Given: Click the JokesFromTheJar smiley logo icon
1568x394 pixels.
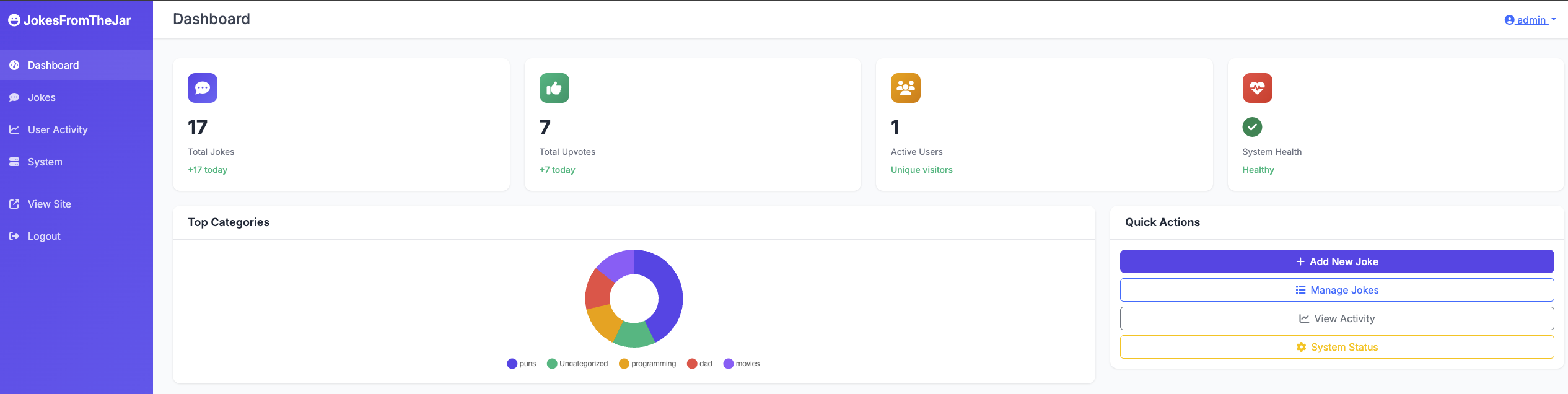Looking at the screenshot, I should coord(14,20).
